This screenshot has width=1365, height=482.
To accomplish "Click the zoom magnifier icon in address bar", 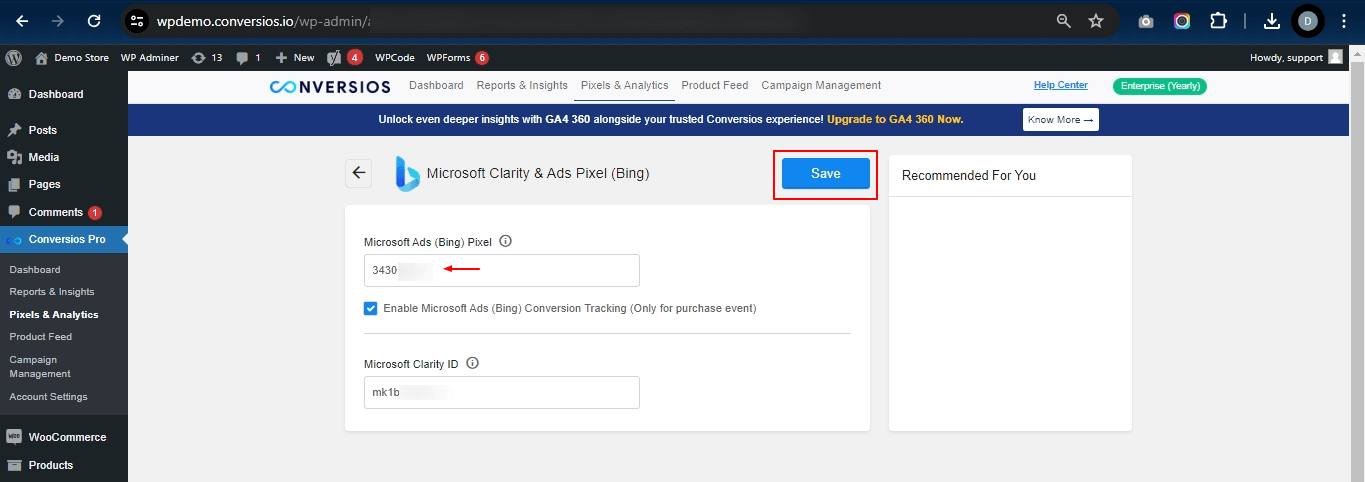I will [x=1064, y=20].
